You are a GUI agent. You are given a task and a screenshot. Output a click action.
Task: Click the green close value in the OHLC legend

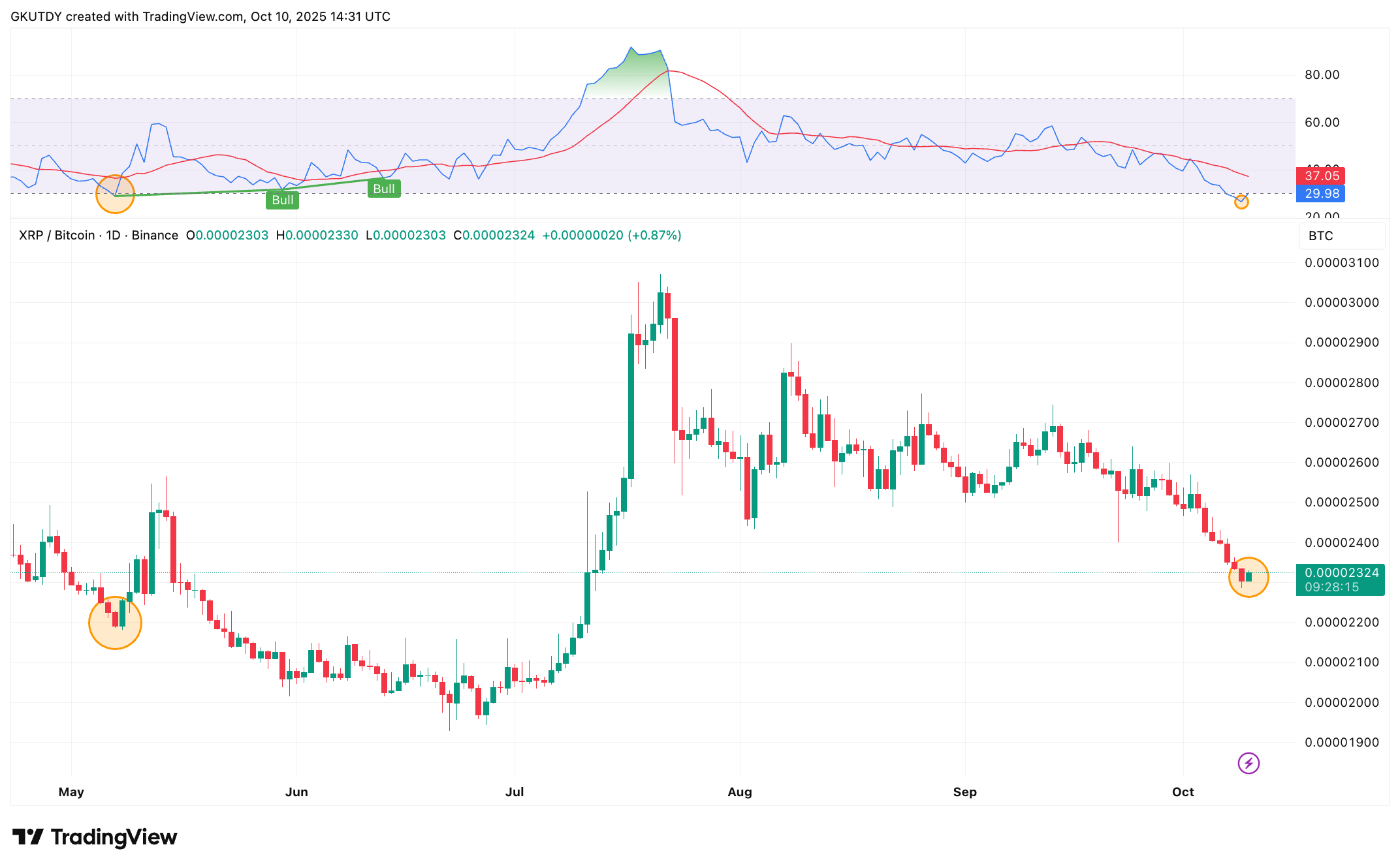click(500, 235)
